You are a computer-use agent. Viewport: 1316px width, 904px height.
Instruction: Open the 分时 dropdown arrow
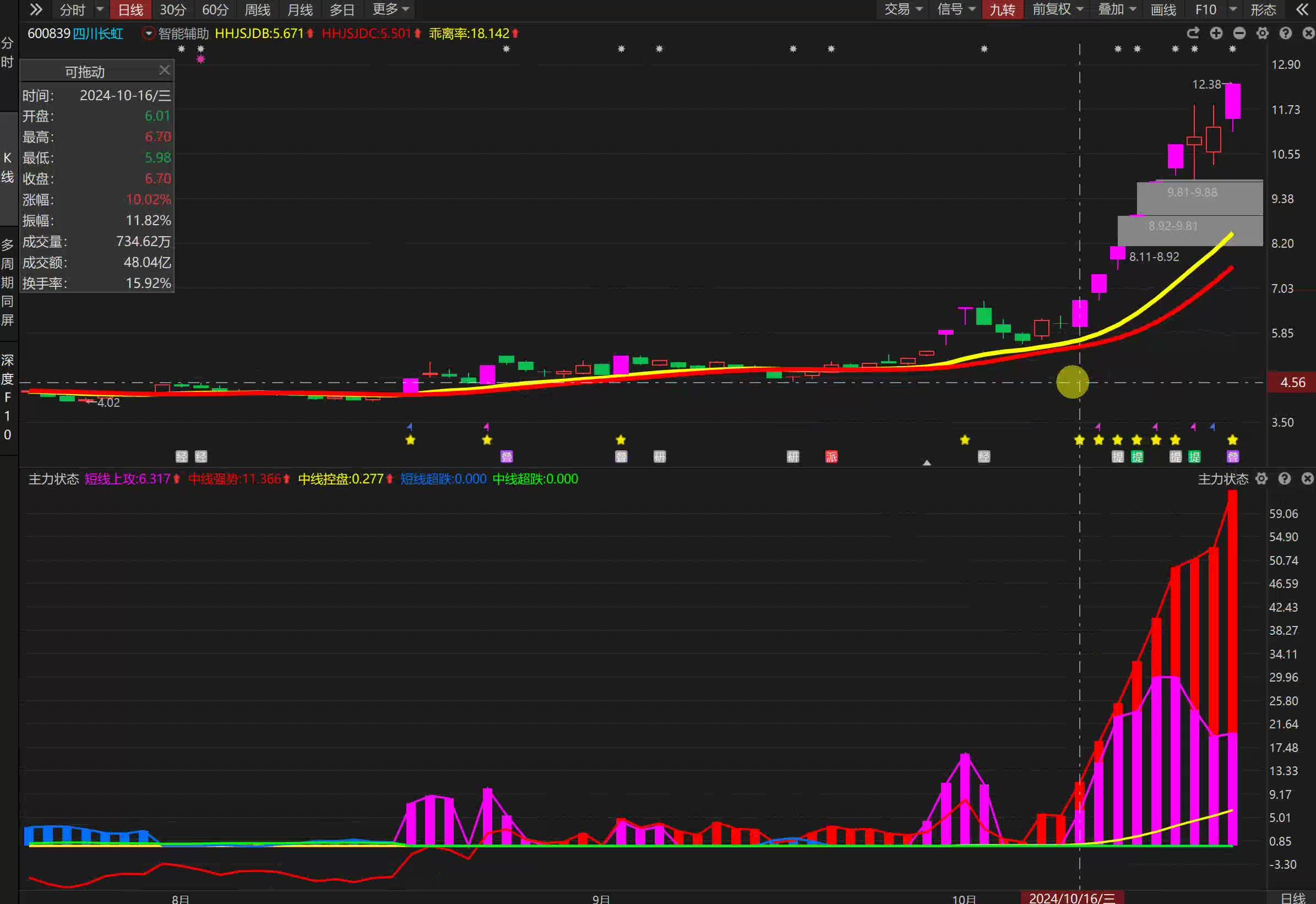coord(100,9)
